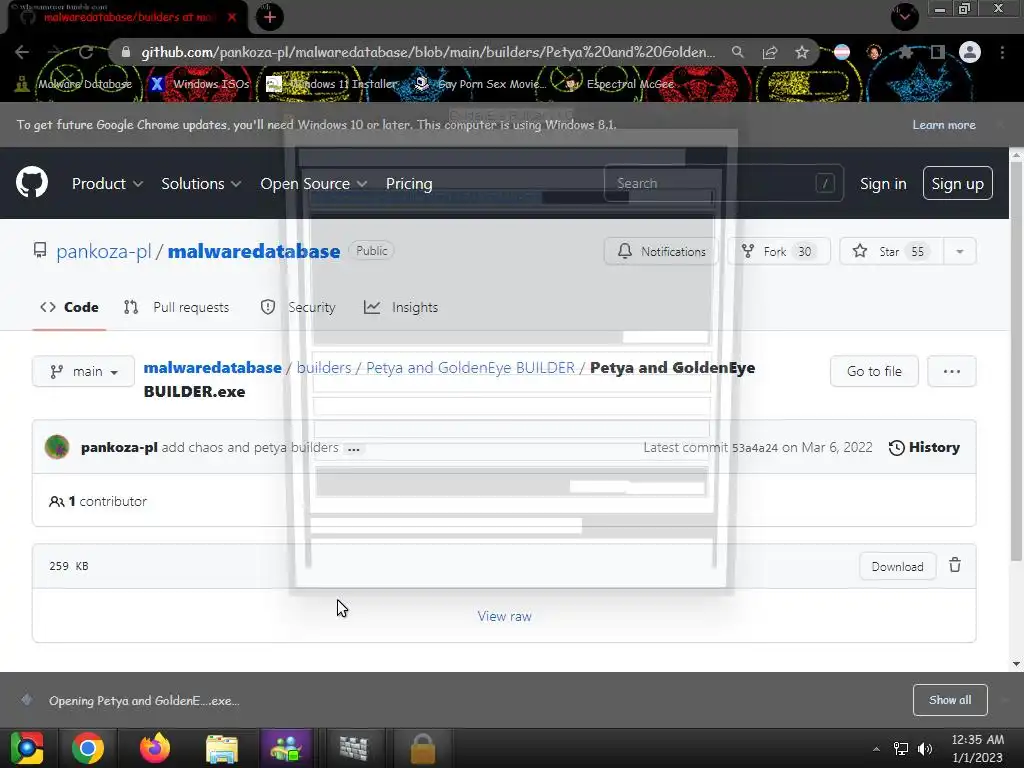Open the pankoza-pl commit author name
Screen dimensions: 1024x768
[119, 447]
